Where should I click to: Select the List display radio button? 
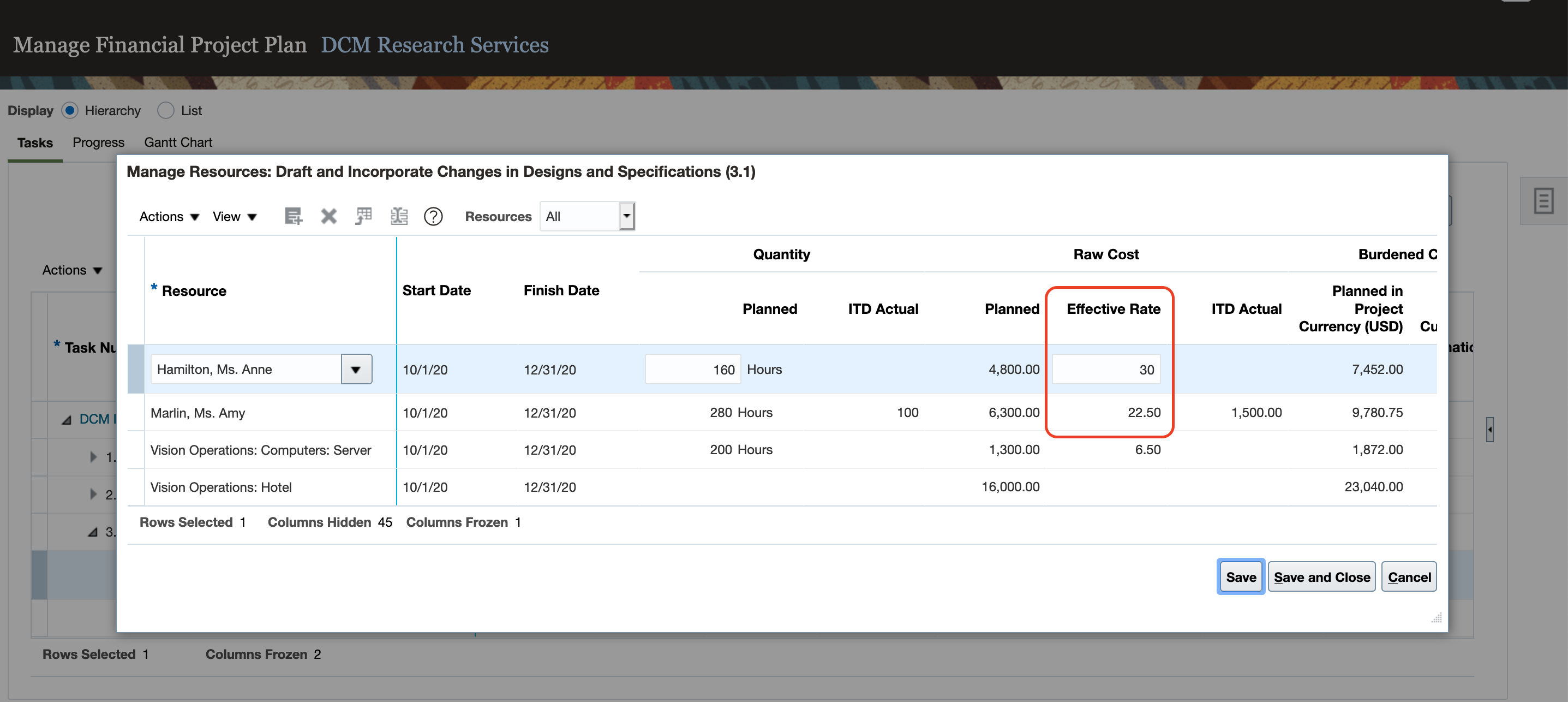[x=165, y=110]
